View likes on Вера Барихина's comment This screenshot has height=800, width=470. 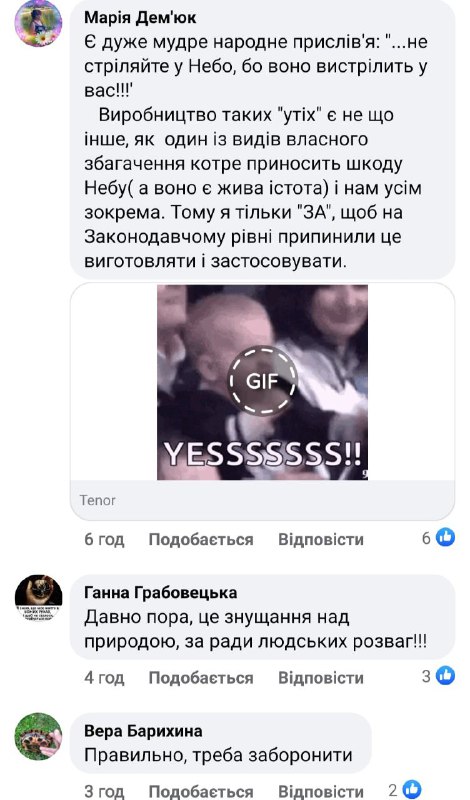(x=405, y=790)
